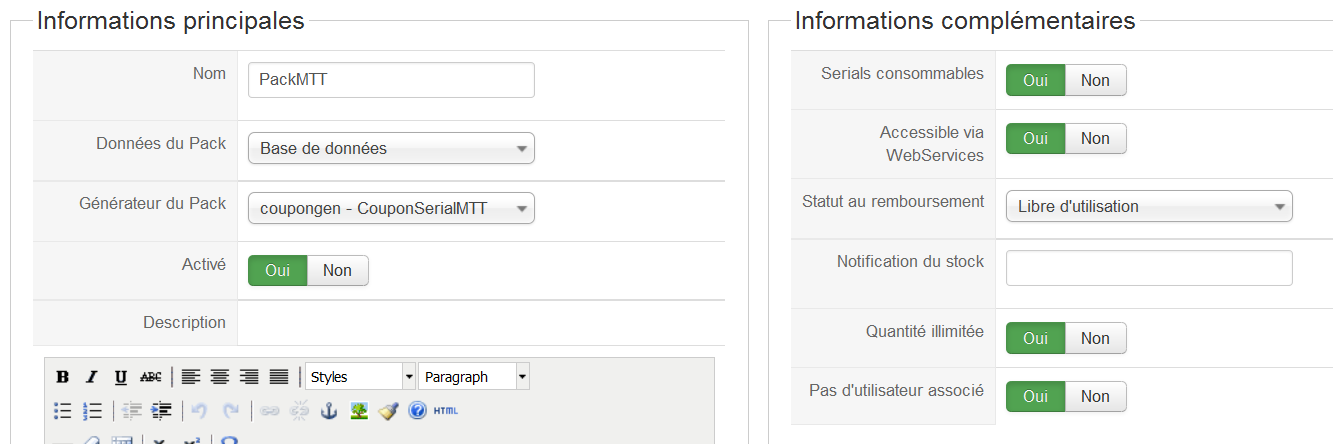
Task: Open the Données du Pack dropdown
Action: [x=391, y=148]
